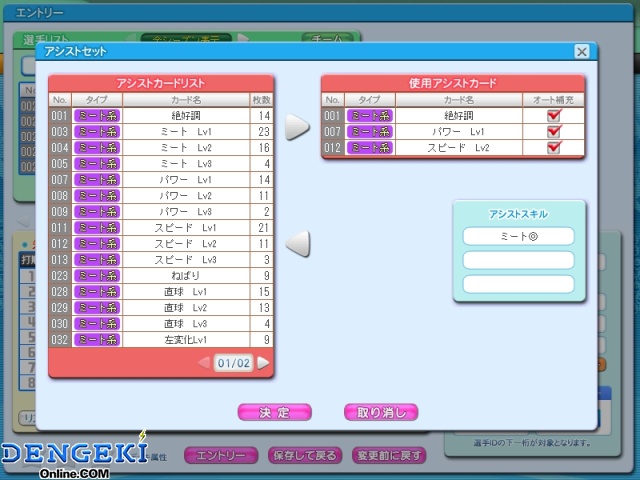Viewport: 640px width, 480px height.
Task: Click ミート系 badge of used card 012
Action: click(x=370, y=147)
